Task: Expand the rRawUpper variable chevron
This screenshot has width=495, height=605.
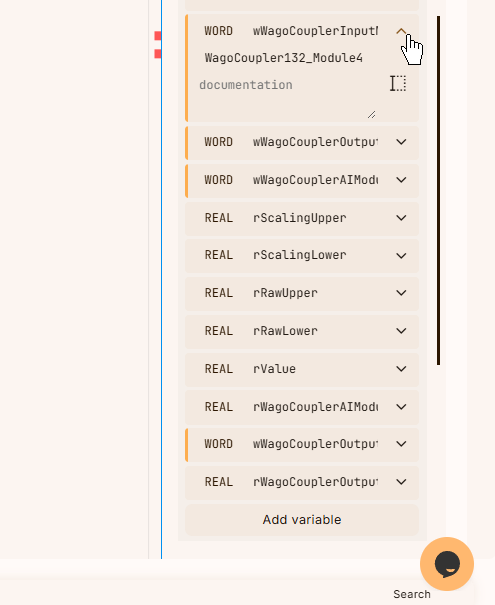Action: pyautogui.click(x=401, y=293)
